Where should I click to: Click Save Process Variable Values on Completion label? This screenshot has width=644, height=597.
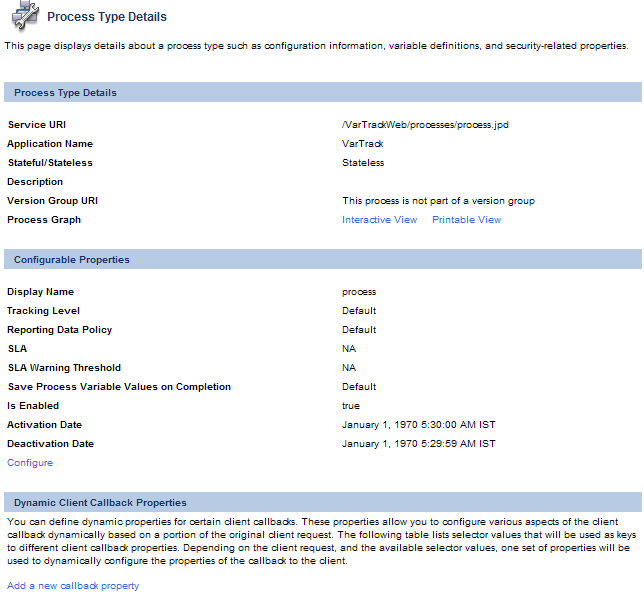(119, 387)
